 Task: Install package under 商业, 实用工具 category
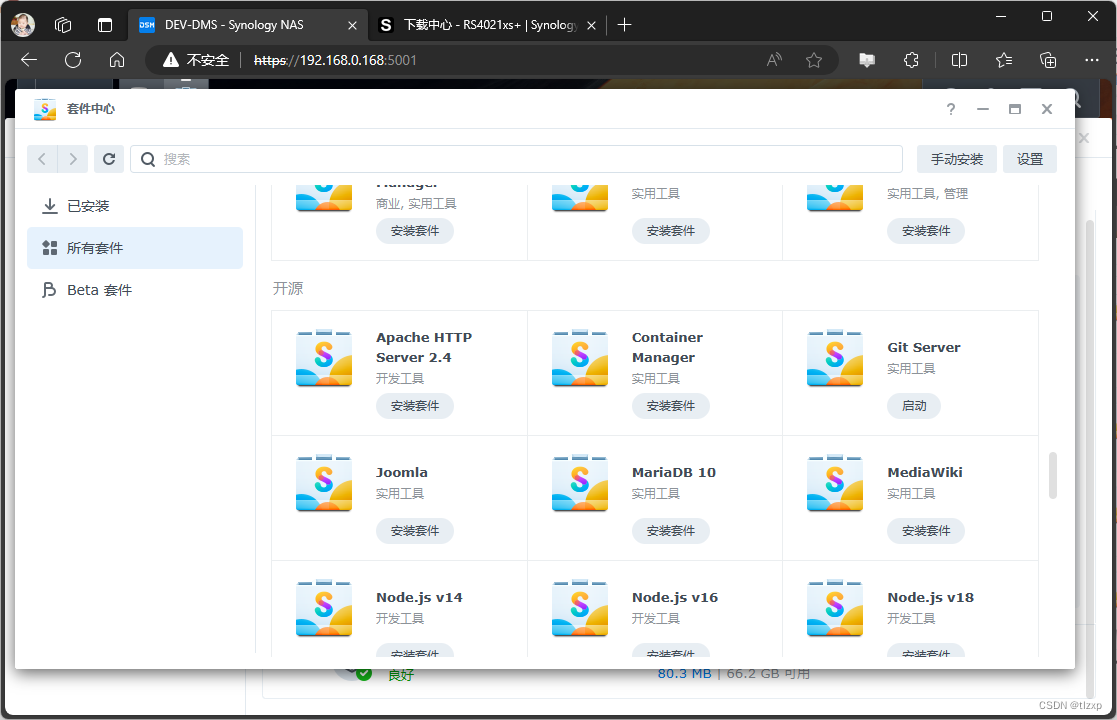[x=415, y=231]
